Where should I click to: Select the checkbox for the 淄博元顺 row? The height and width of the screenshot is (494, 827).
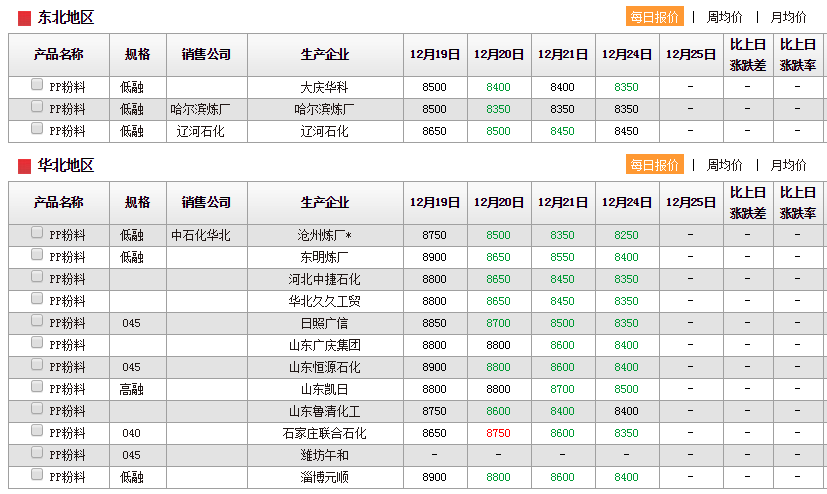(x=37, y=474)
